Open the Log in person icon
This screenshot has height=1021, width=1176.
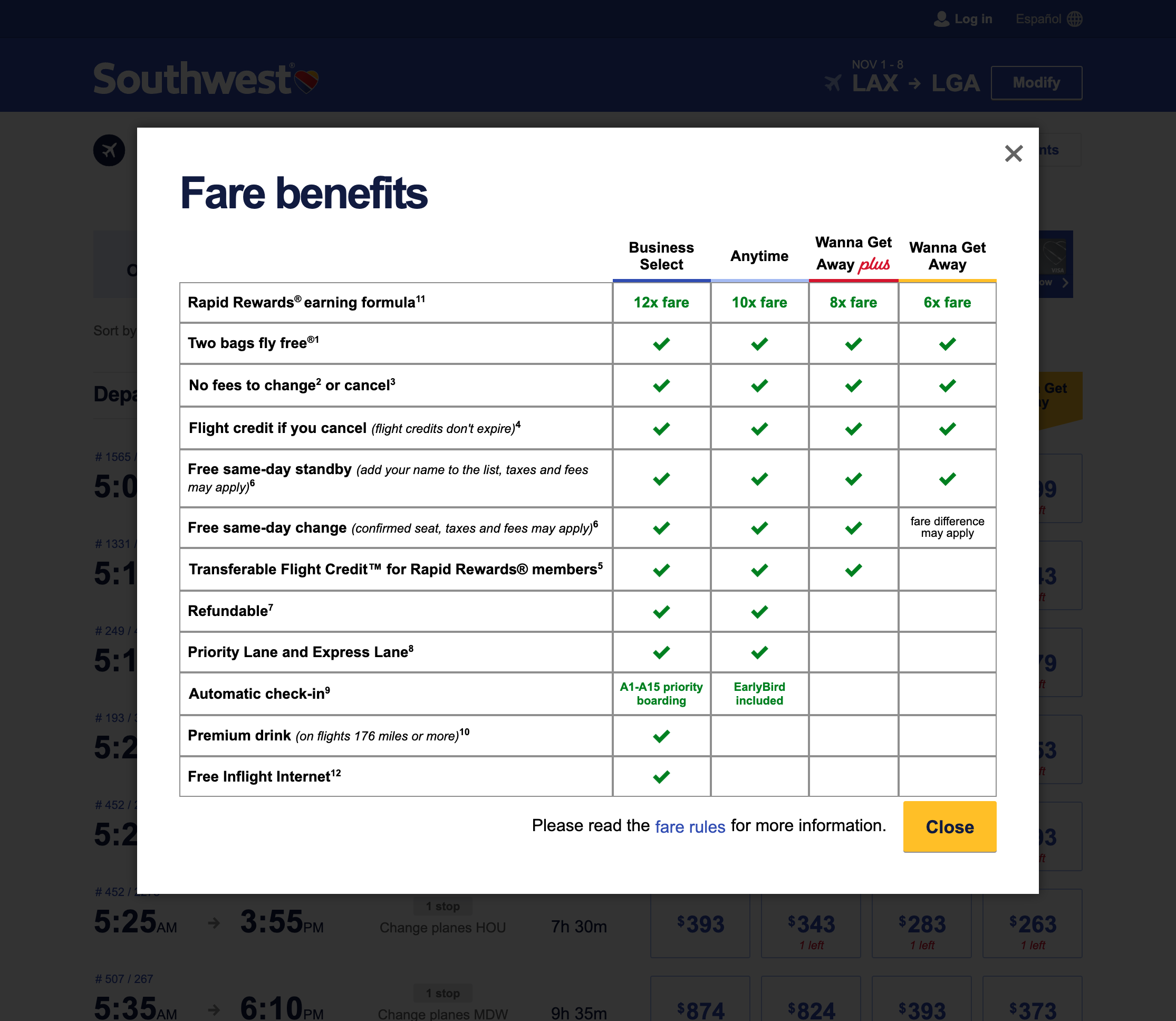click(941, 19)
